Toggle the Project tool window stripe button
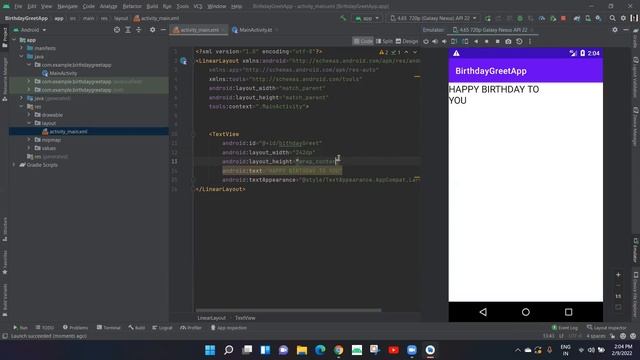Image resolution: width=640 pixels, height=360 pixels. coord(4,38)
